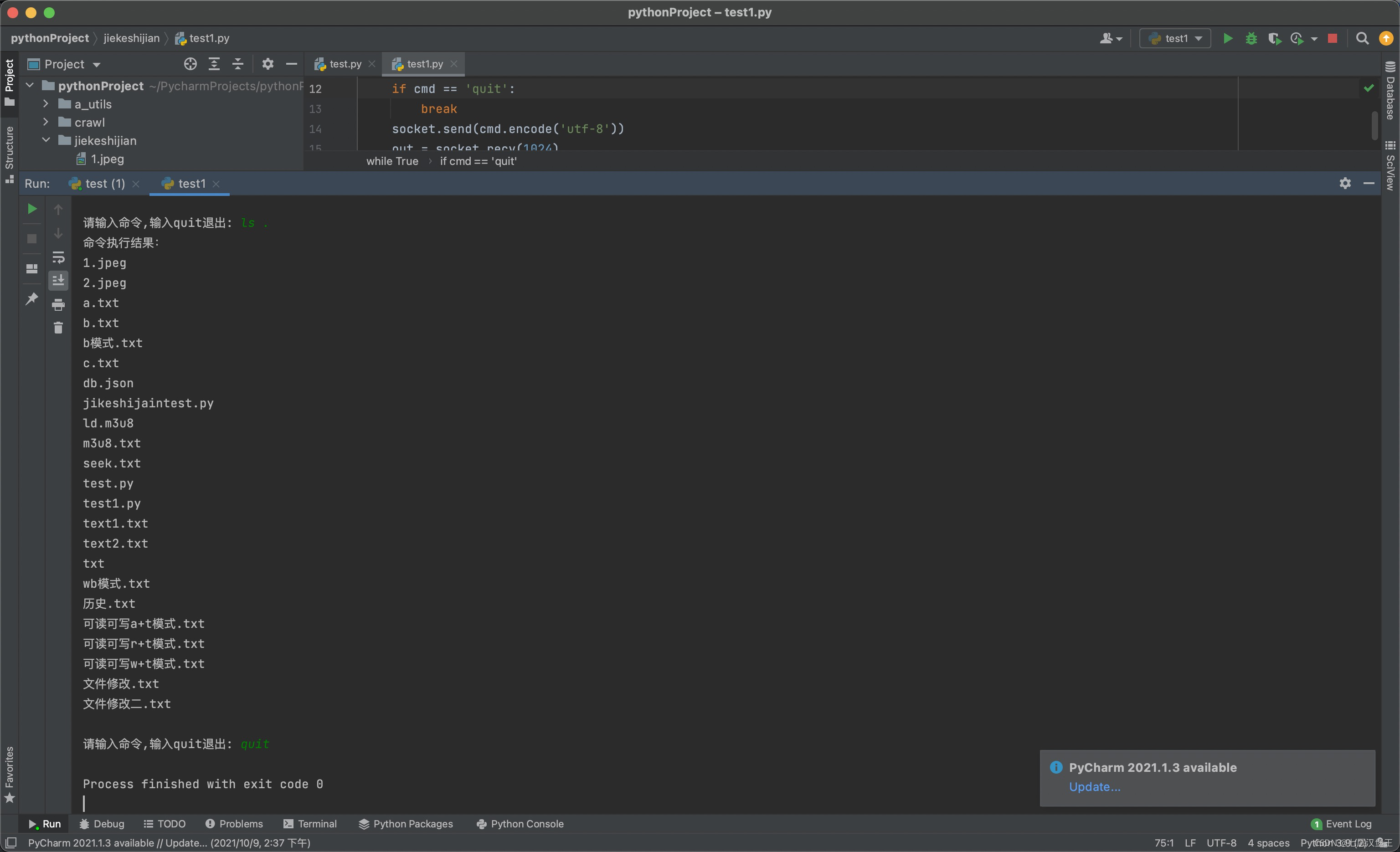Click the 75:1 cursor position indicator
The height and width of the screenshot is (852, 1400).
point(1163,843)
